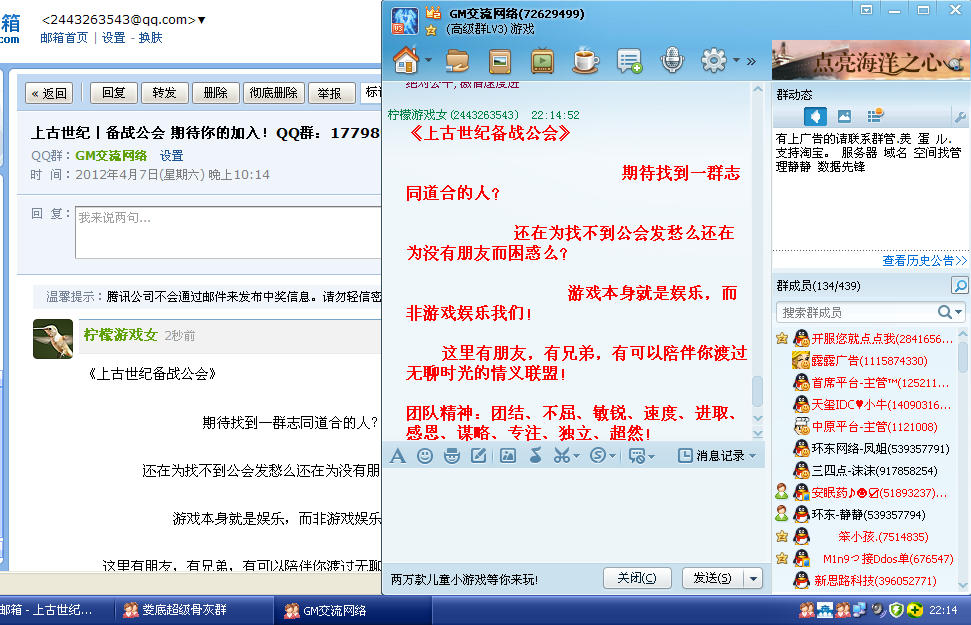Click the circled S search icon
971x625 pixels.
tap(598, 456)
